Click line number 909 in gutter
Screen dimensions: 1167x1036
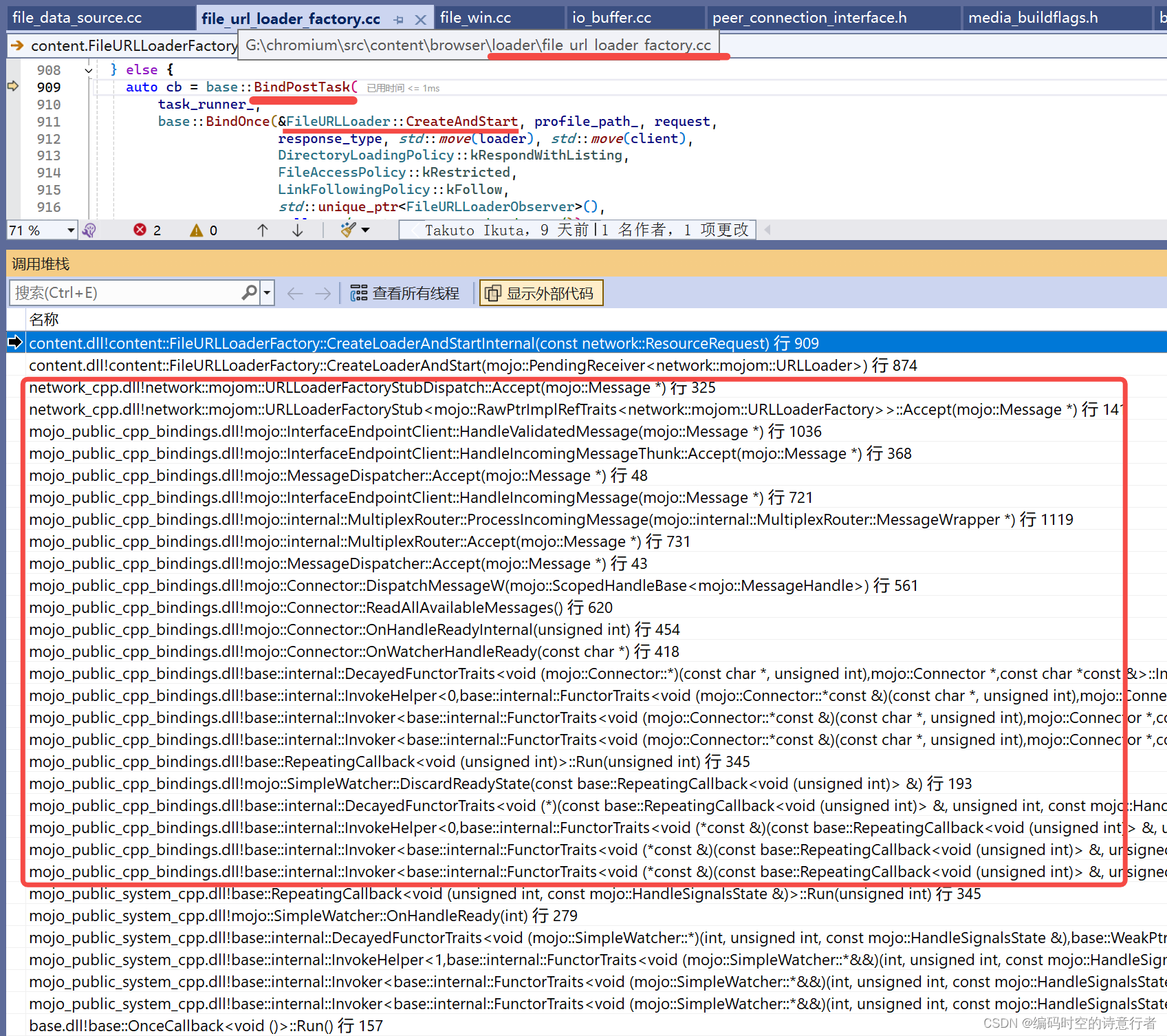click(x=49, y=87)
